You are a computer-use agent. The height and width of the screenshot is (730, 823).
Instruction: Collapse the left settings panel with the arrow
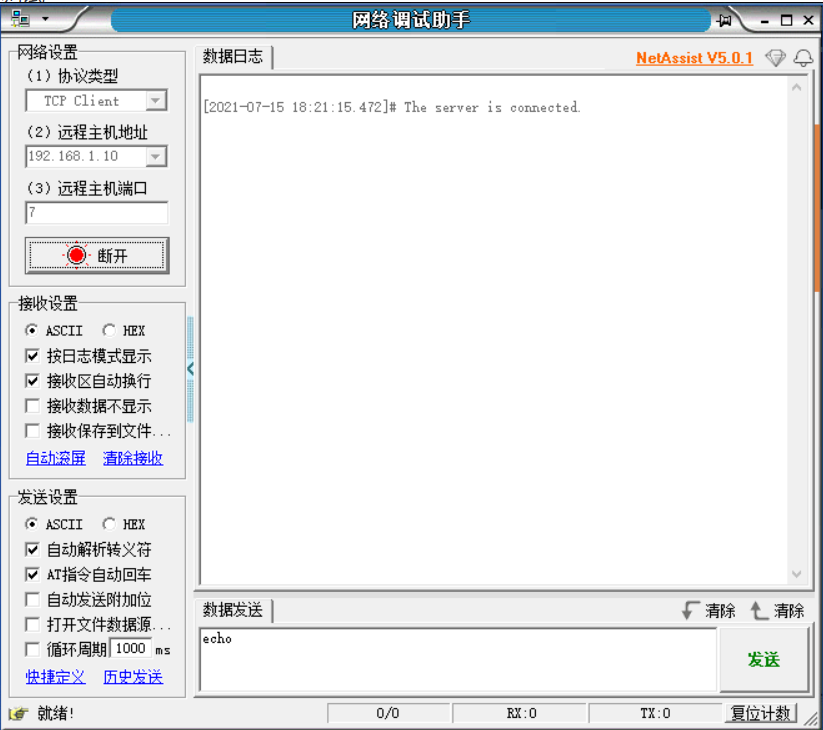pos(191,368)
